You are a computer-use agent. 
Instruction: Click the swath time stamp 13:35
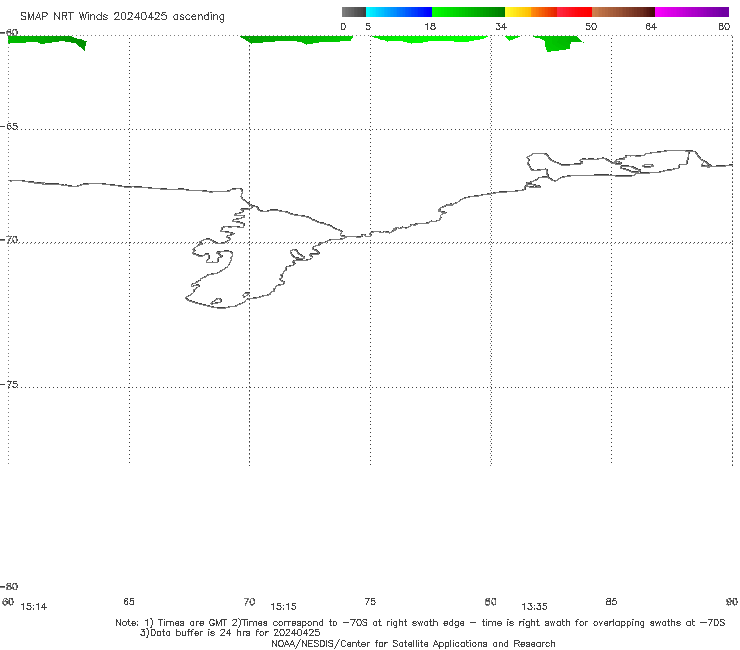click(x=534, y=607)
